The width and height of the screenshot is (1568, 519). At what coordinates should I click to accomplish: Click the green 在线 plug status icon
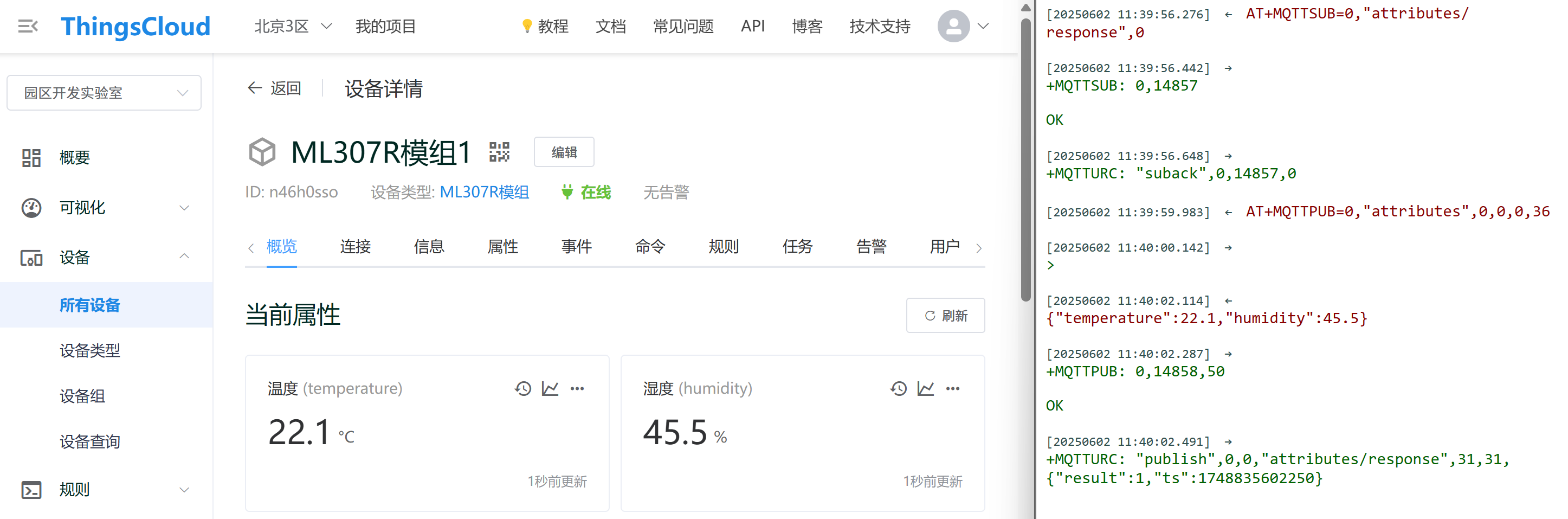click(x=567, y=192)
